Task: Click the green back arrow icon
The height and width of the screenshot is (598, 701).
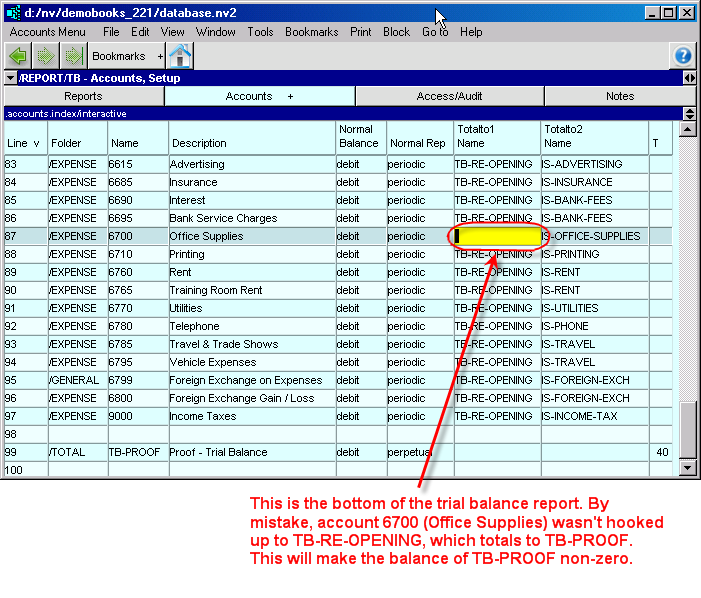Action: click(18, 56)
